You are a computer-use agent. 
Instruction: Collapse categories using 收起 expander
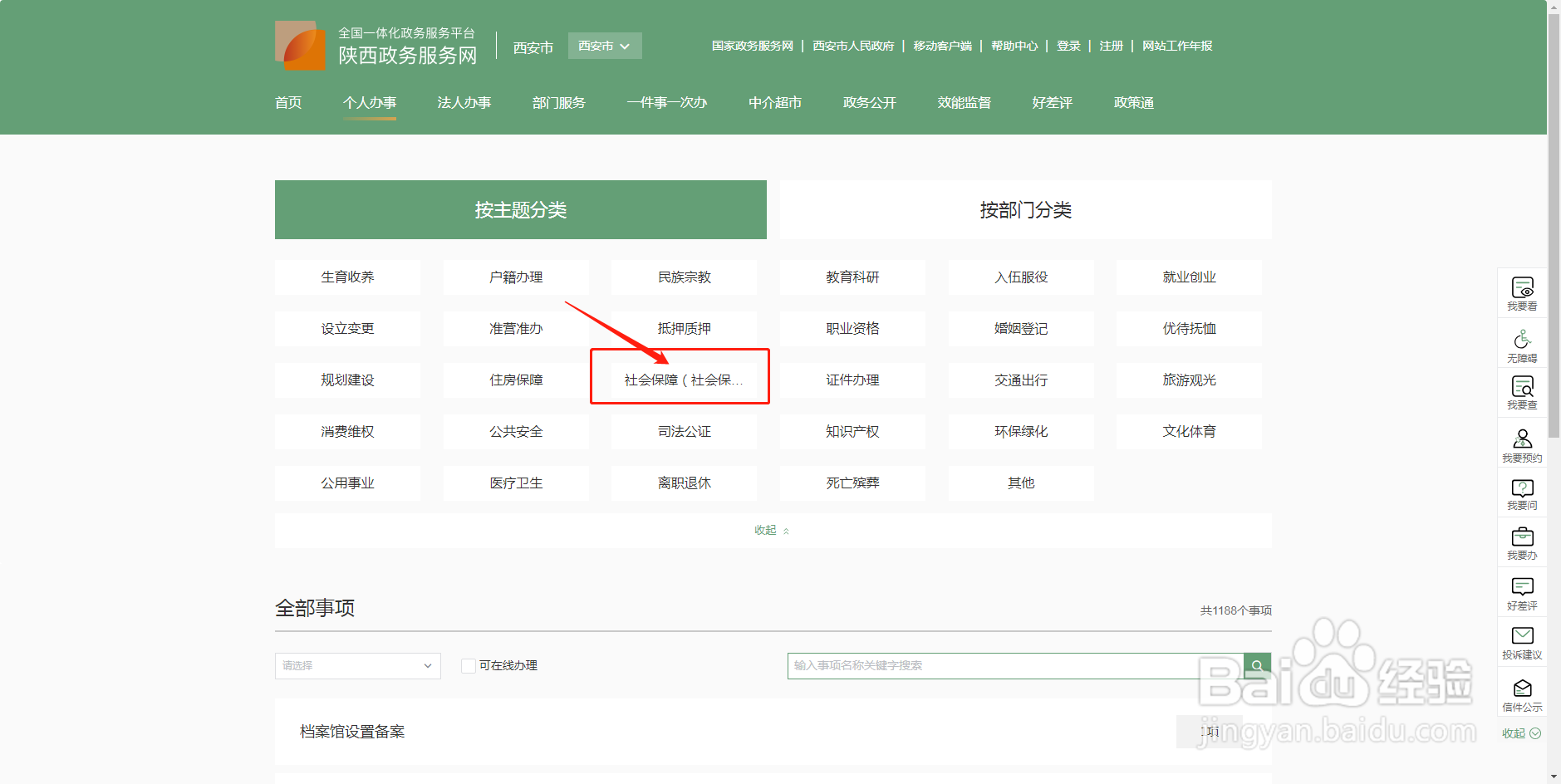point(771,530)
